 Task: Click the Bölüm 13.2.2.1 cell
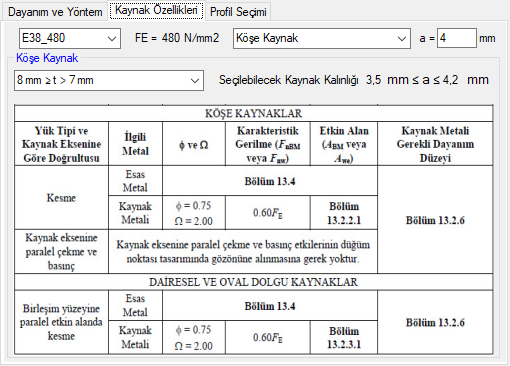pos(344,213)
